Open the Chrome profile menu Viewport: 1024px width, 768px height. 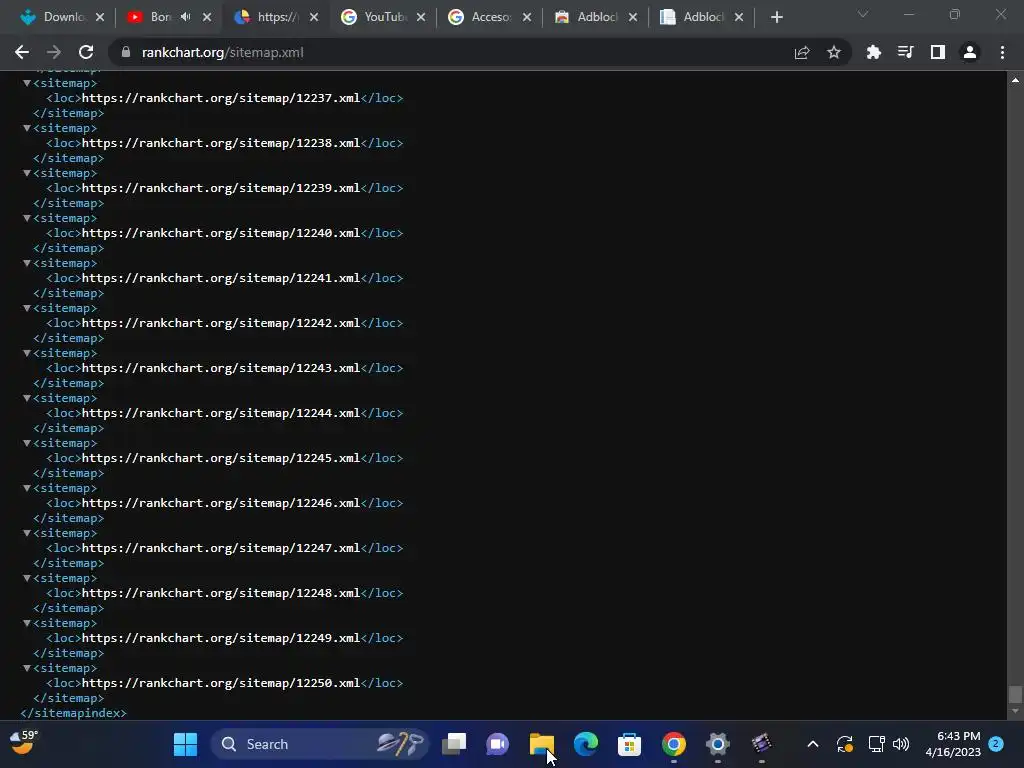970,52
